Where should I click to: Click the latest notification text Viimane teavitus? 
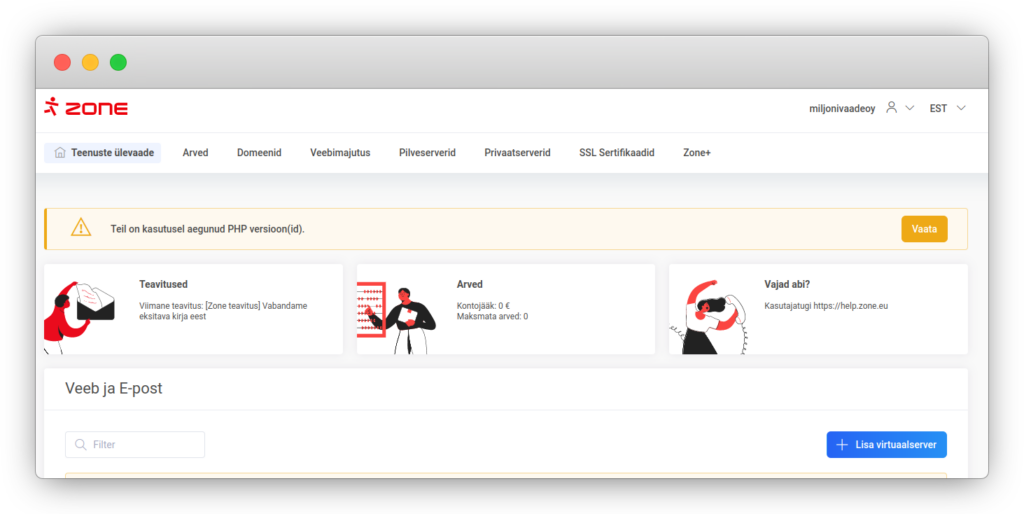(223, 311)
